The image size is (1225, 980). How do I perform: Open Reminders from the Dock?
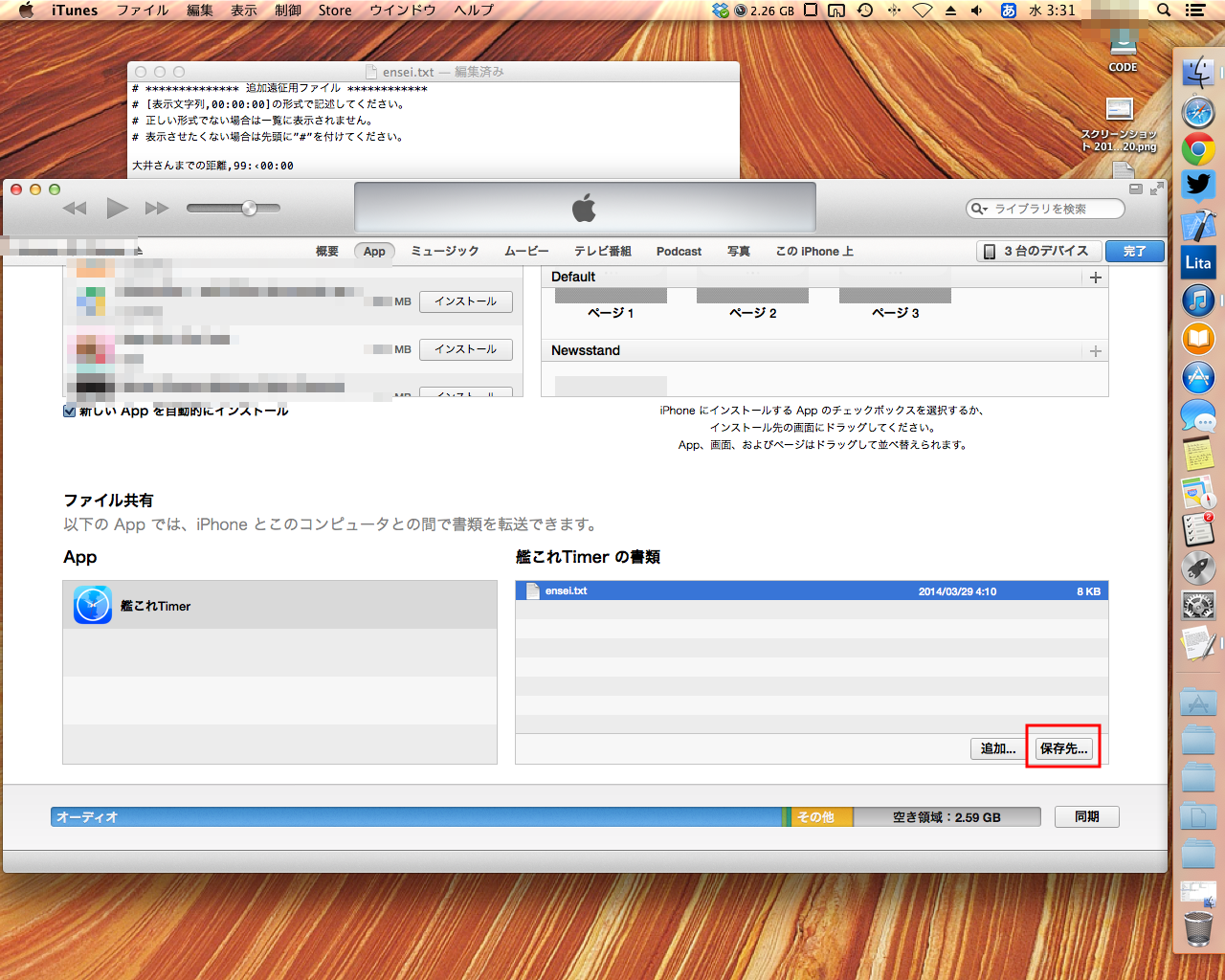[x=1198, y=529]
